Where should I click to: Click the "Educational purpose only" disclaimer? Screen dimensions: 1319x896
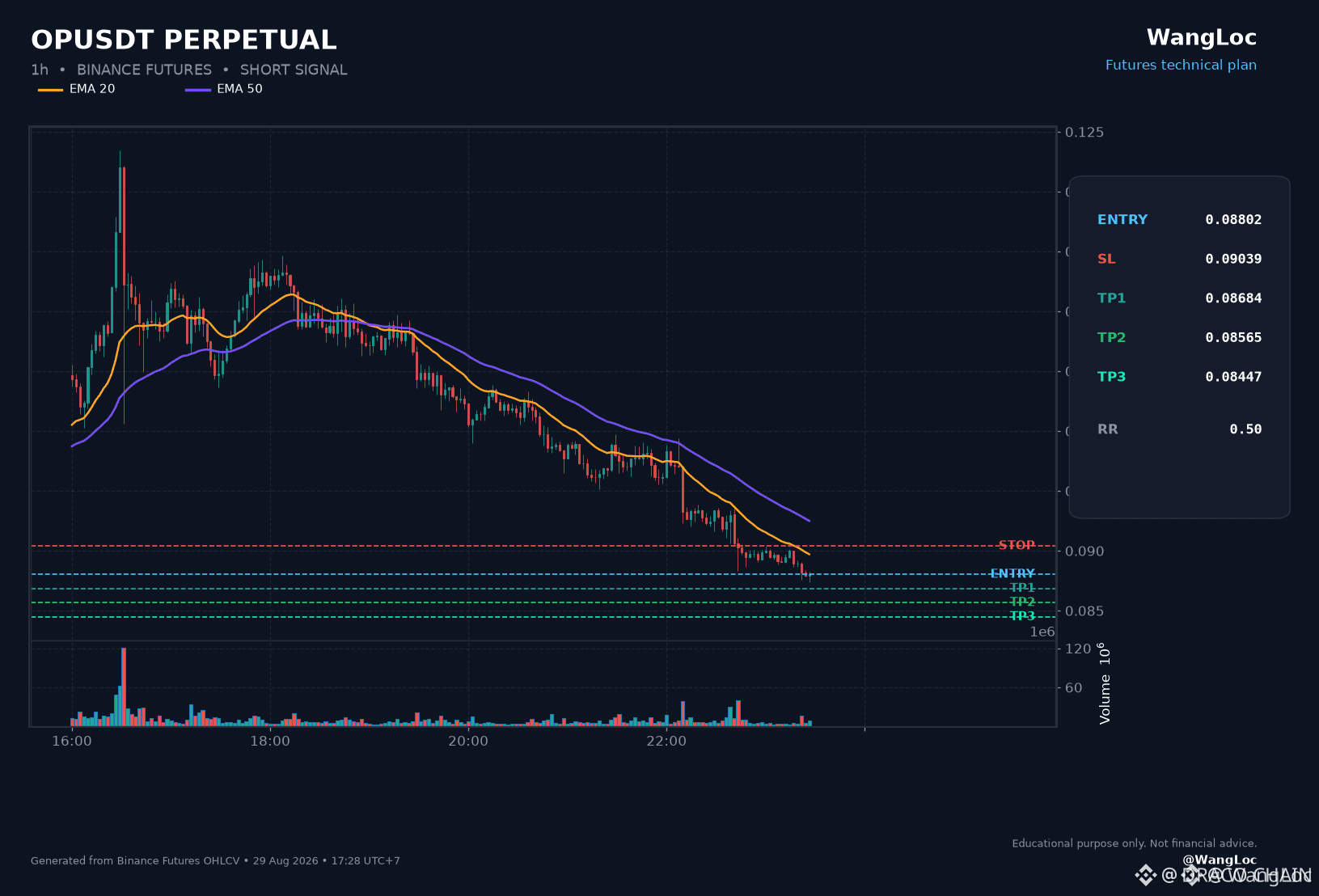(1135, 843)
